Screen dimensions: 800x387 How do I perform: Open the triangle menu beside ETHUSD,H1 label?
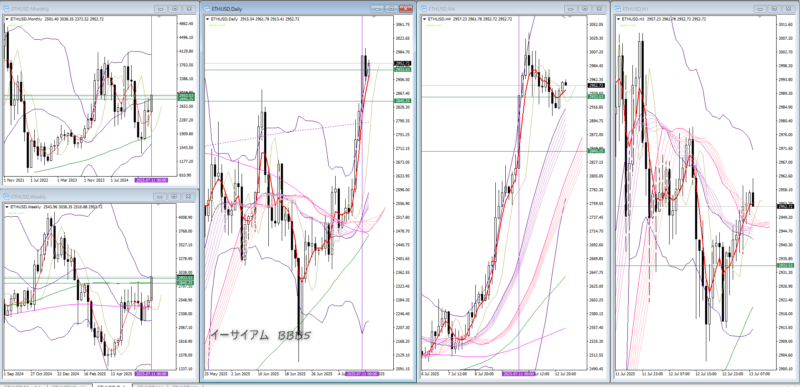[x=619, y=19]
